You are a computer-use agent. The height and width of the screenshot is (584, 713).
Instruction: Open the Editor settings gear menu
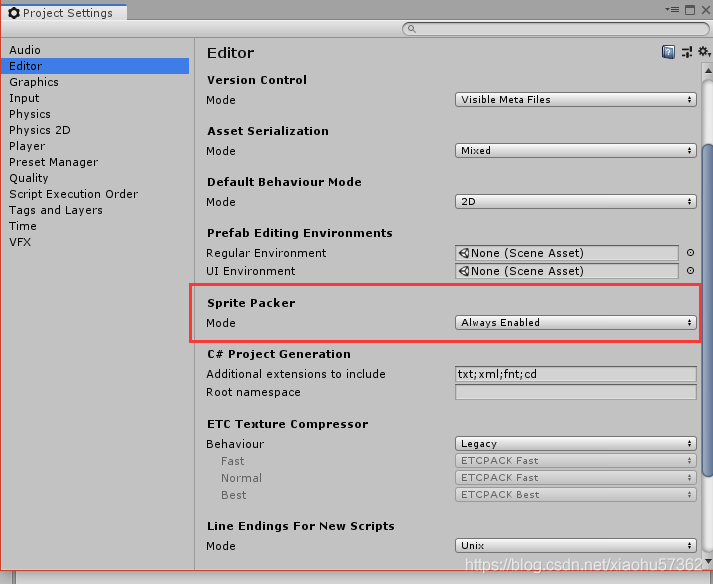tap(704, 51)
